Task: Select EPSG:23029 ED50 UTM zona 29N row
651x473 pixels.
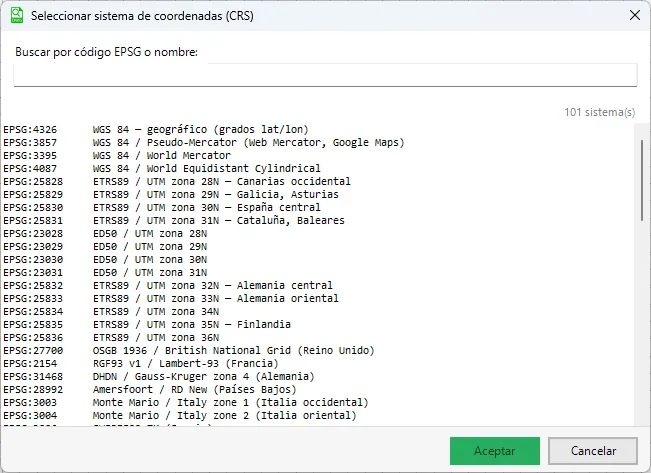Action: [318, 247]
